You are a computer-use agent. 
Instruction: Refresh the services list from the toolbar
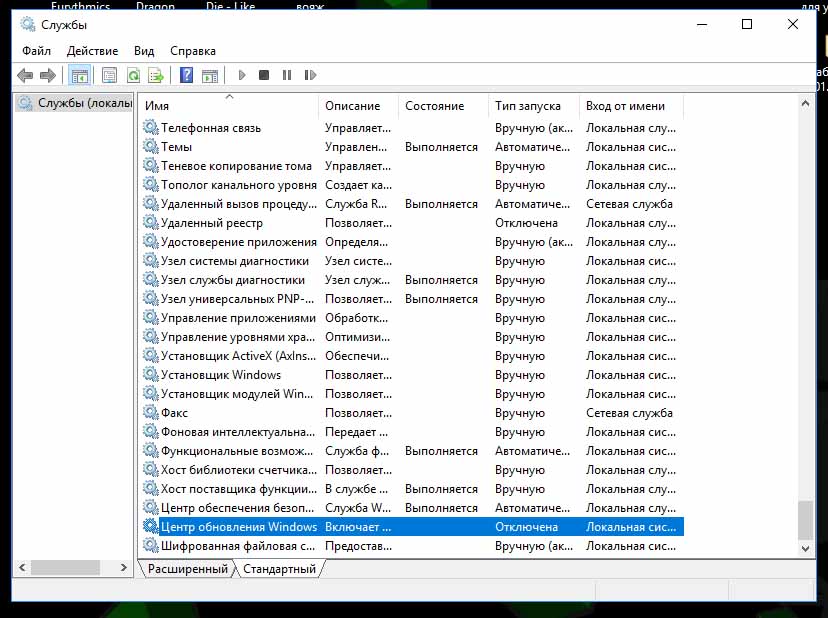pyautogui.click(x=134, y=76)
